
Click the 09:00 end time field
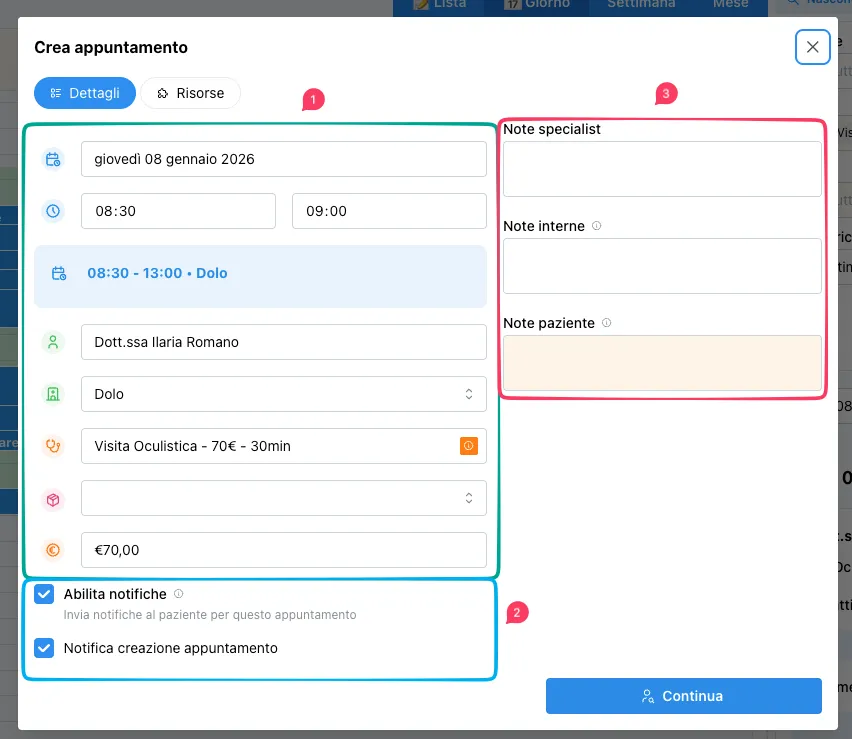[388, 211]
